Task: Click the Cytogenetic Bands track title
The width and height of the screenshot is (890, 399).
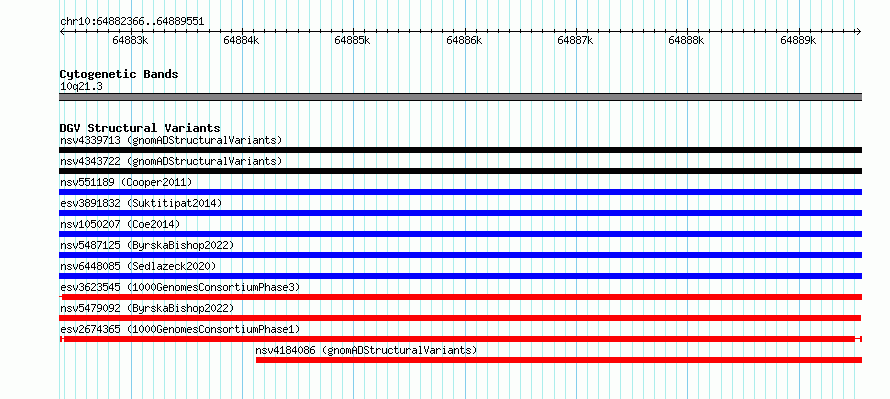Action: point(119,74)
